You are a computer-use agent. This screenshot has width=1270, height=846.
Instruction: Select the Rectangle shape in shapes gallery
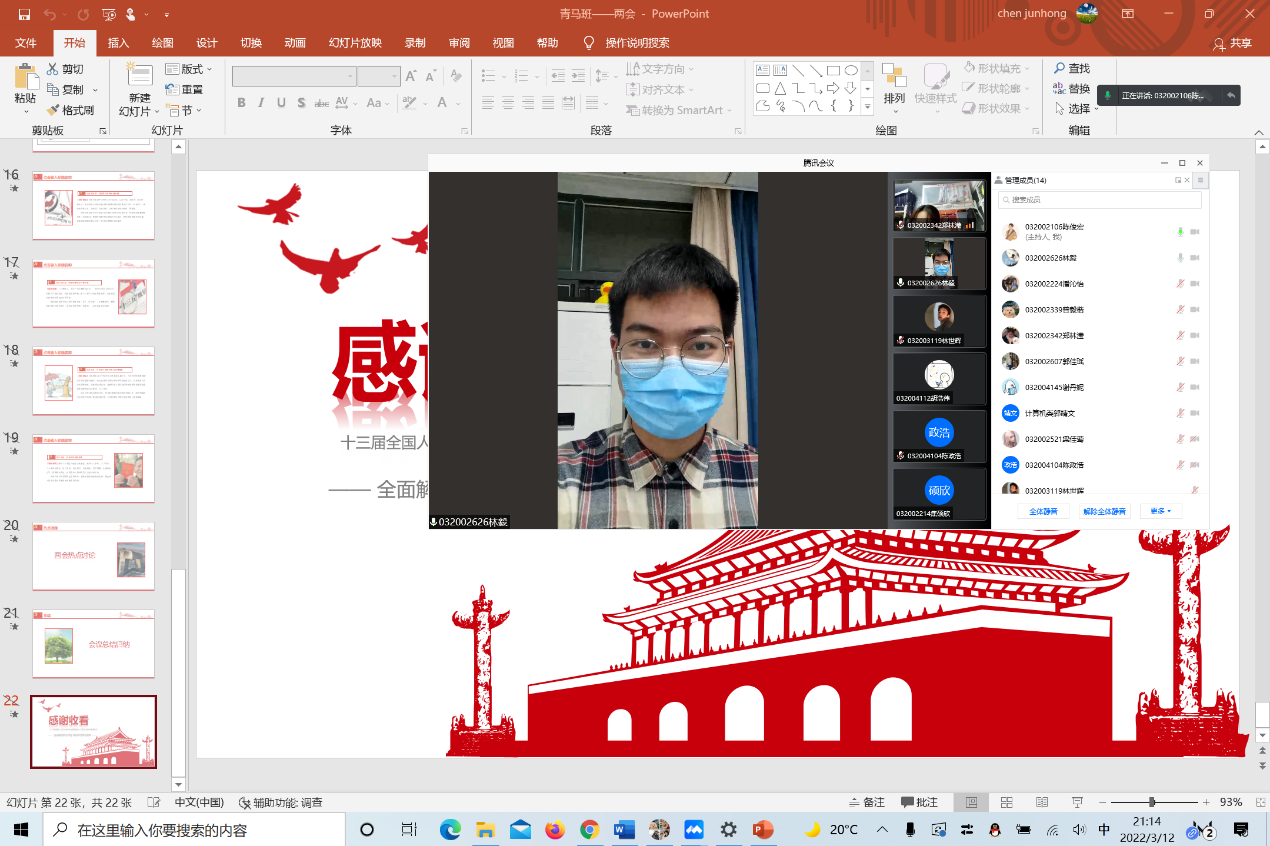pyautogui.click(x=833, y=70)
